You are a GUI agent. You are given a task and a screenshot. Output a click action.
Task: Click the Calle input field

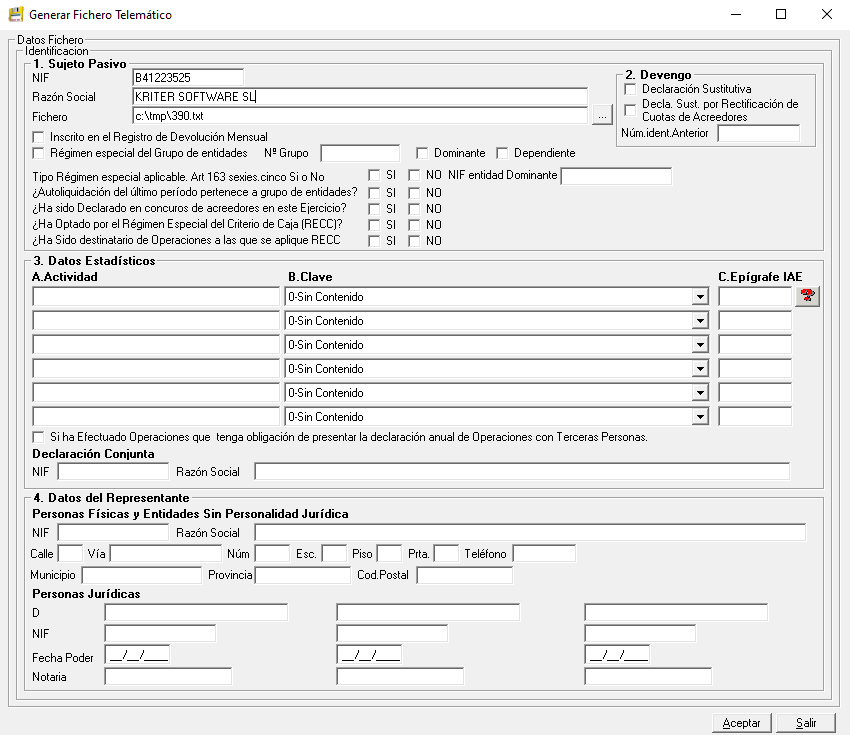click(70, 553)
